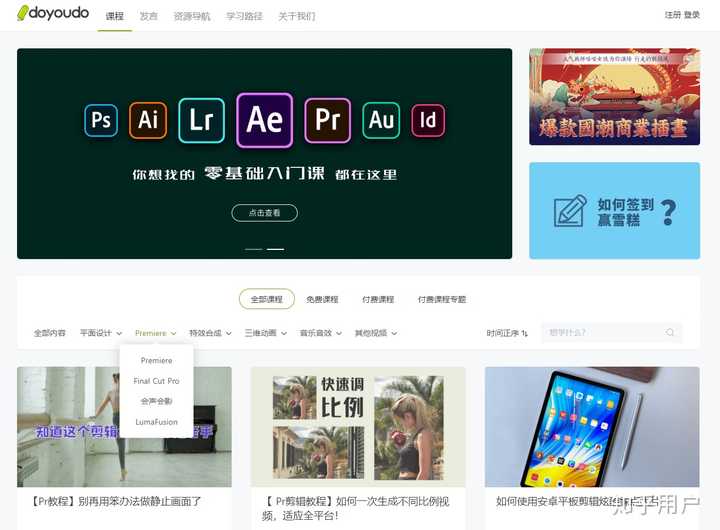The image size is (720, 530).
Task: Open the 爆款国潮商业插画 promo image
Action: tap(614, 96)
